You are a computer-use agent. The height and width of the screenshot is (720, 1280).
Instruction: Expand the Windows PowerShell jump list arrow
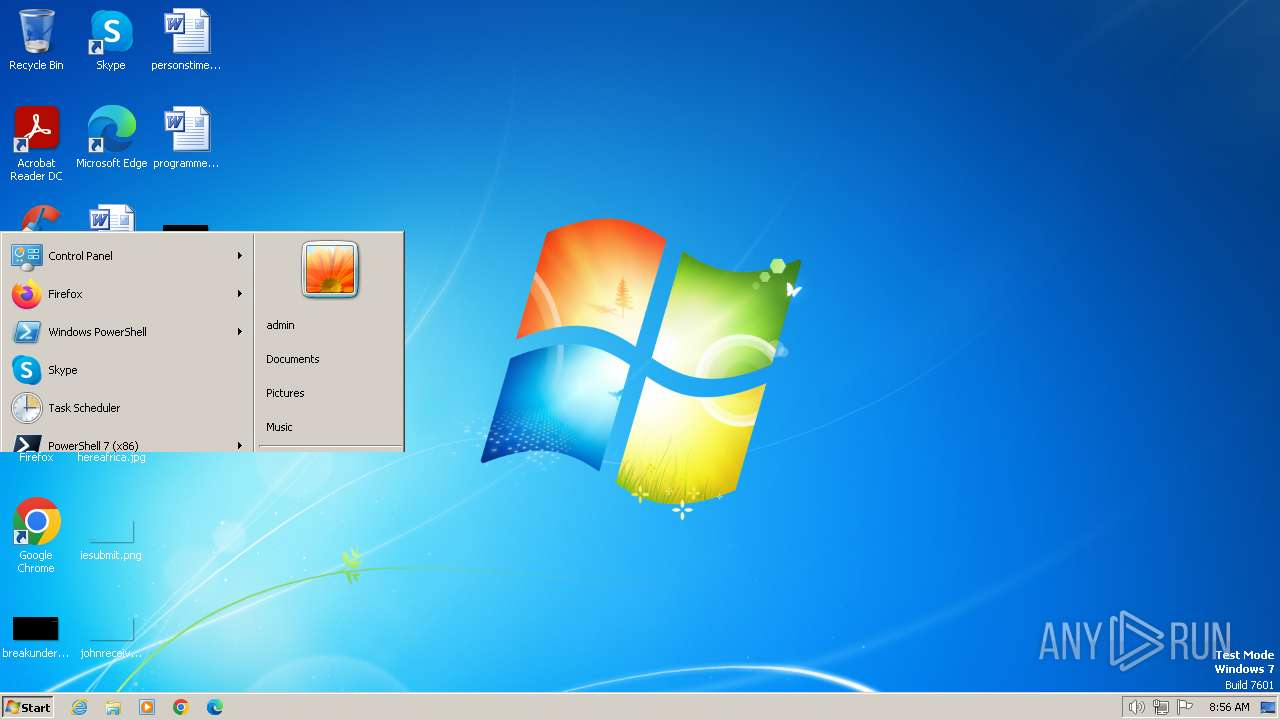tap(240, 332)
